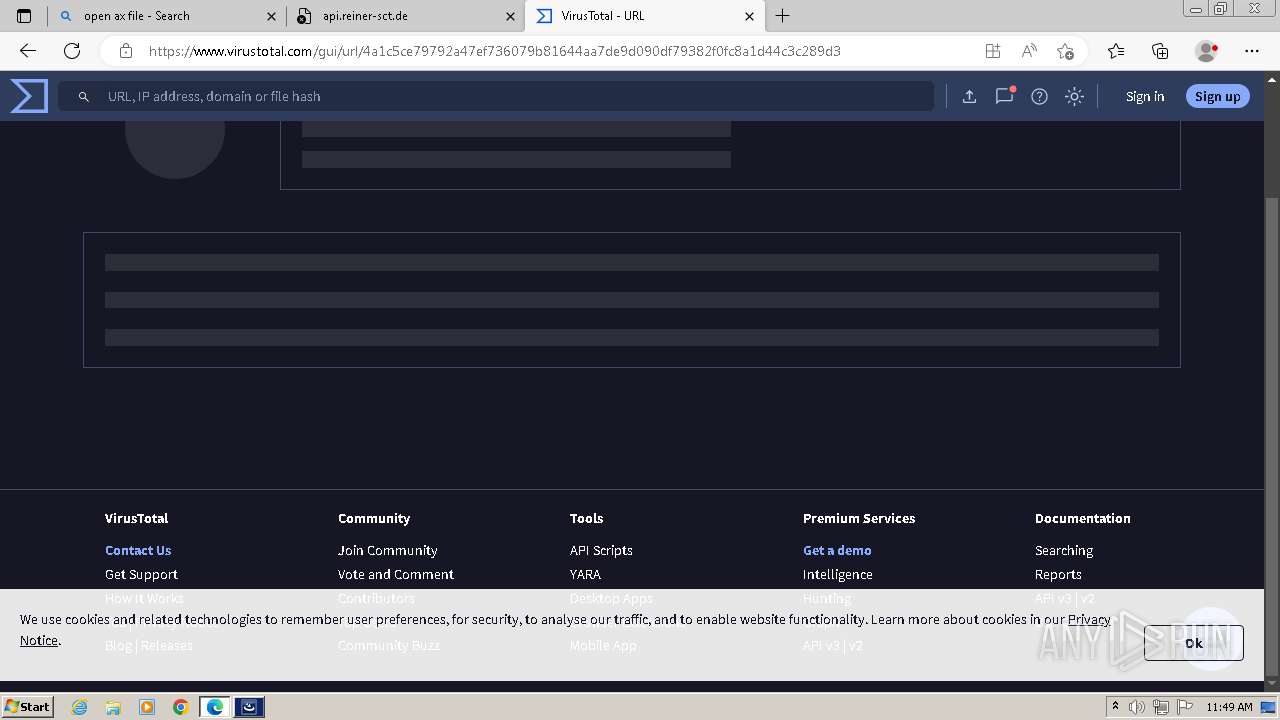Open the help question mark icon

[x=1039, y=96]
